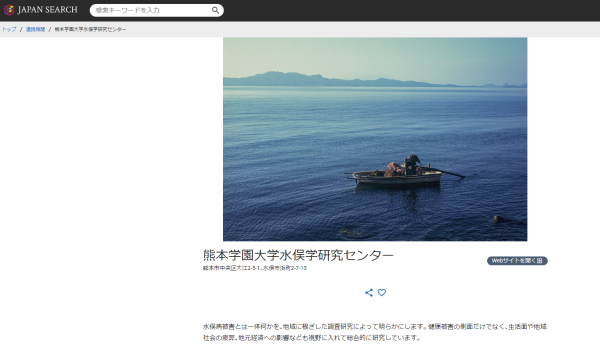
Task: Click the 水俣市浜町2-7-13 address text
Action: 285,268
